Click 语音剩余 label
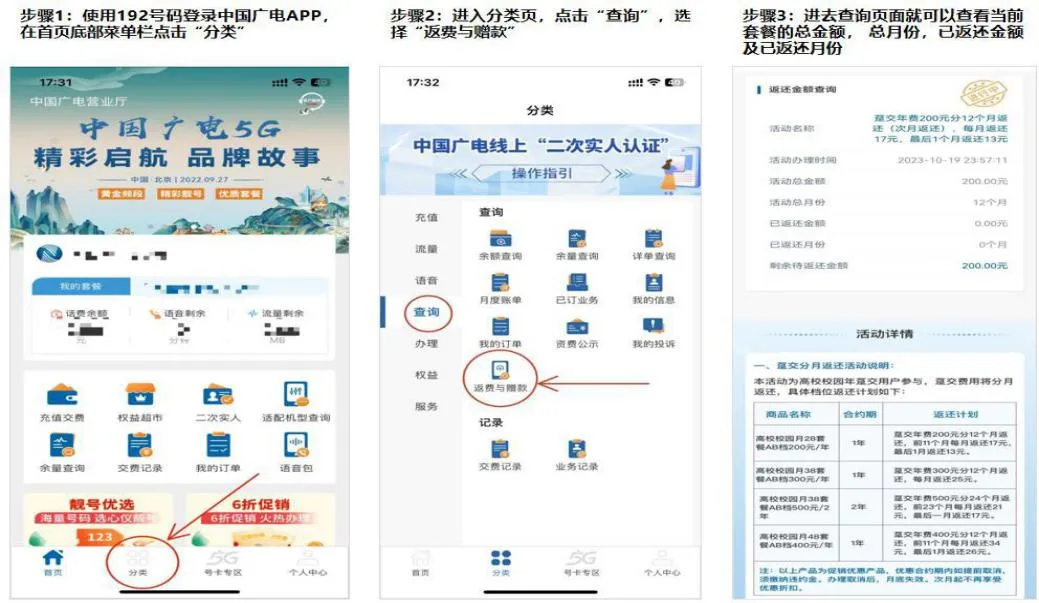Screen dimensions: 1039x603 184,313
